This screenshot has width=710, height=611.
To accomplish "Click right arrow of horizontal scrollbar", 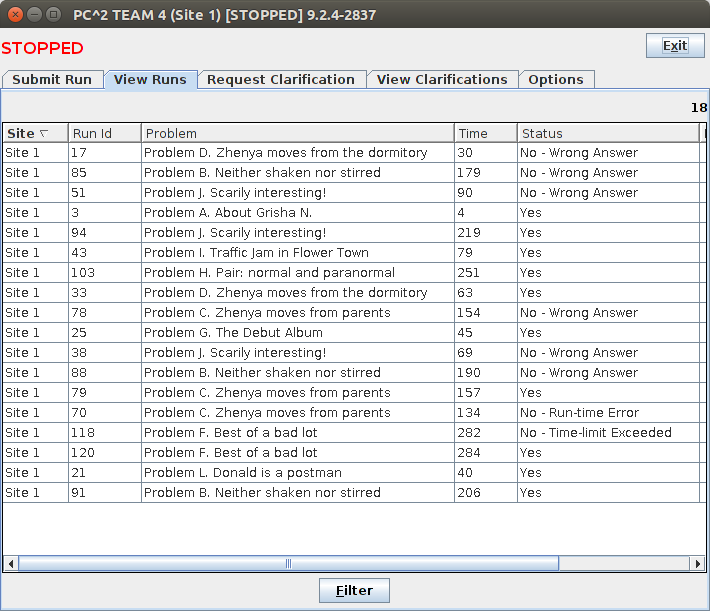I will tap(697, 564).
